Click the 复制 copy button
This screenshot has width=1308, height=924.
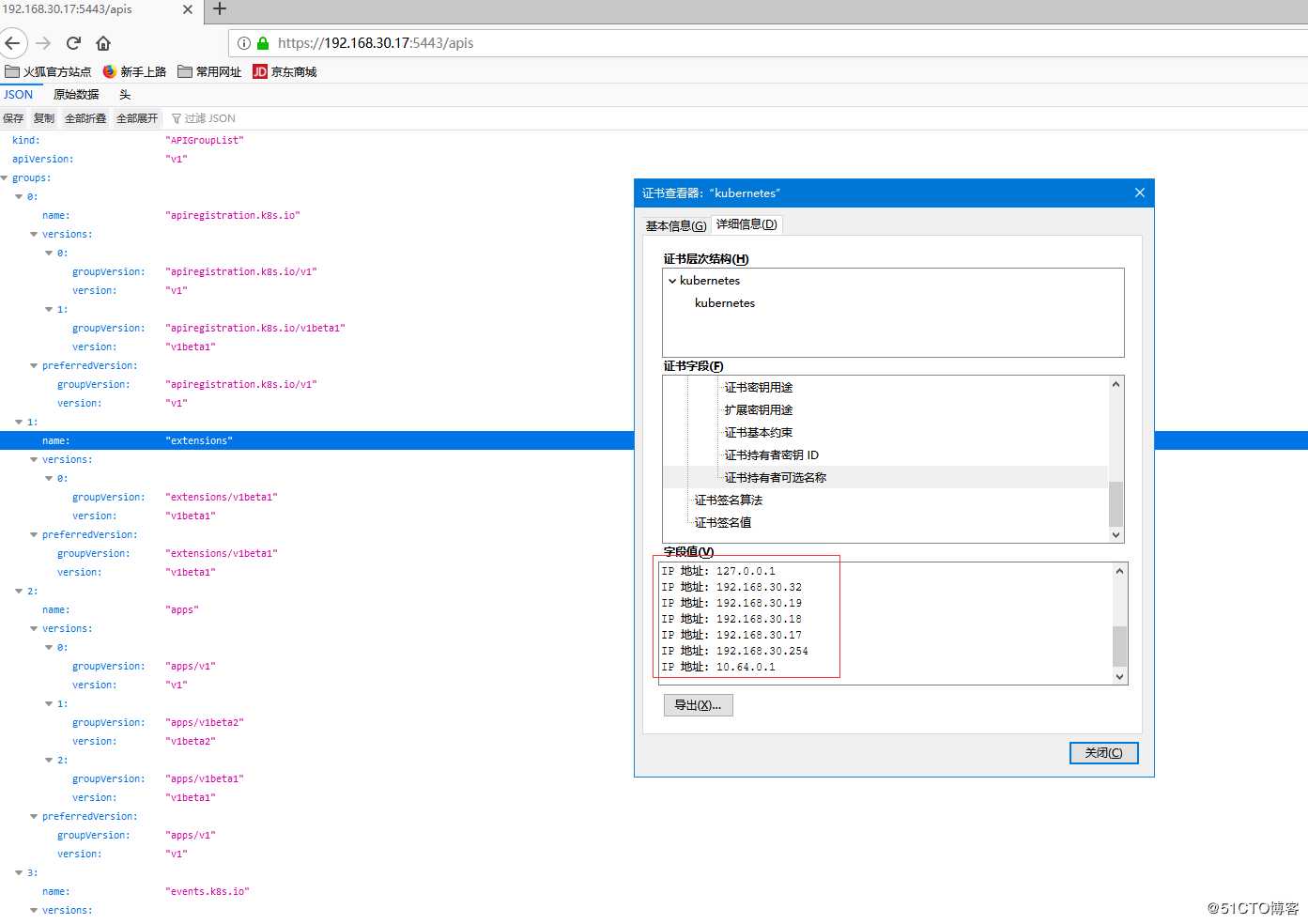[44, 118]
